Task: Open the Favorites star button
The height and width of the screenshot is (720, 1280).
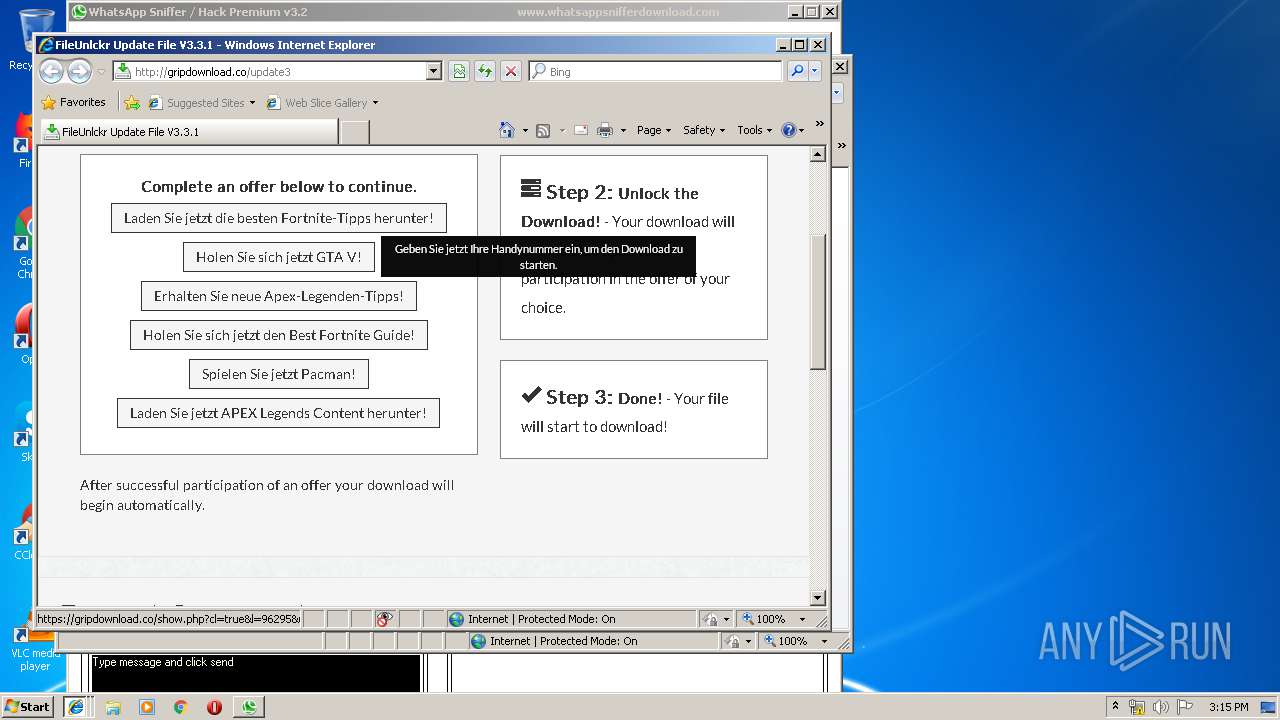Action: 73,102
